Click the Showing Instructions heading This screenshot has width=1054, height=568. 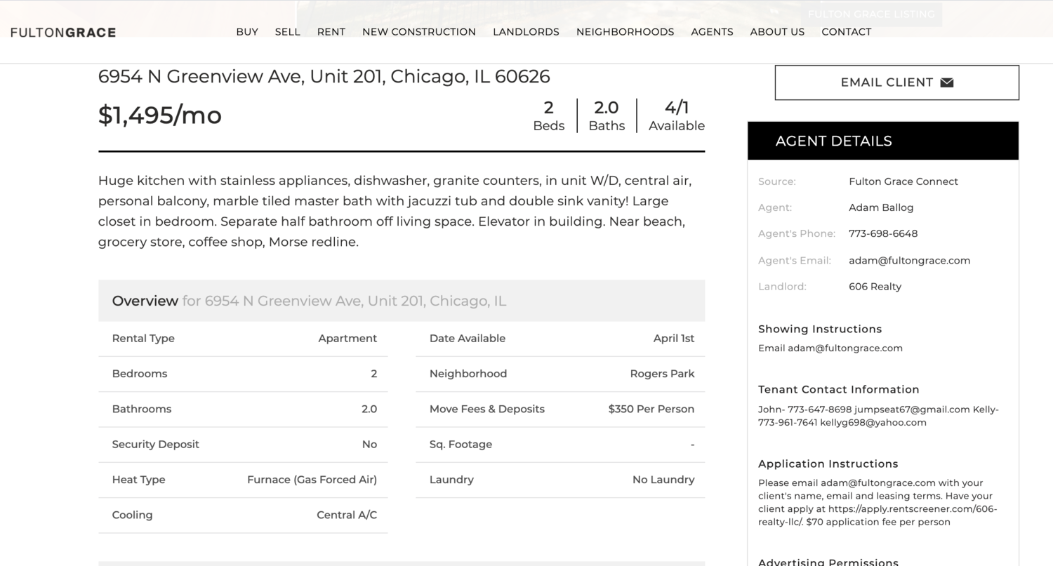820,329
